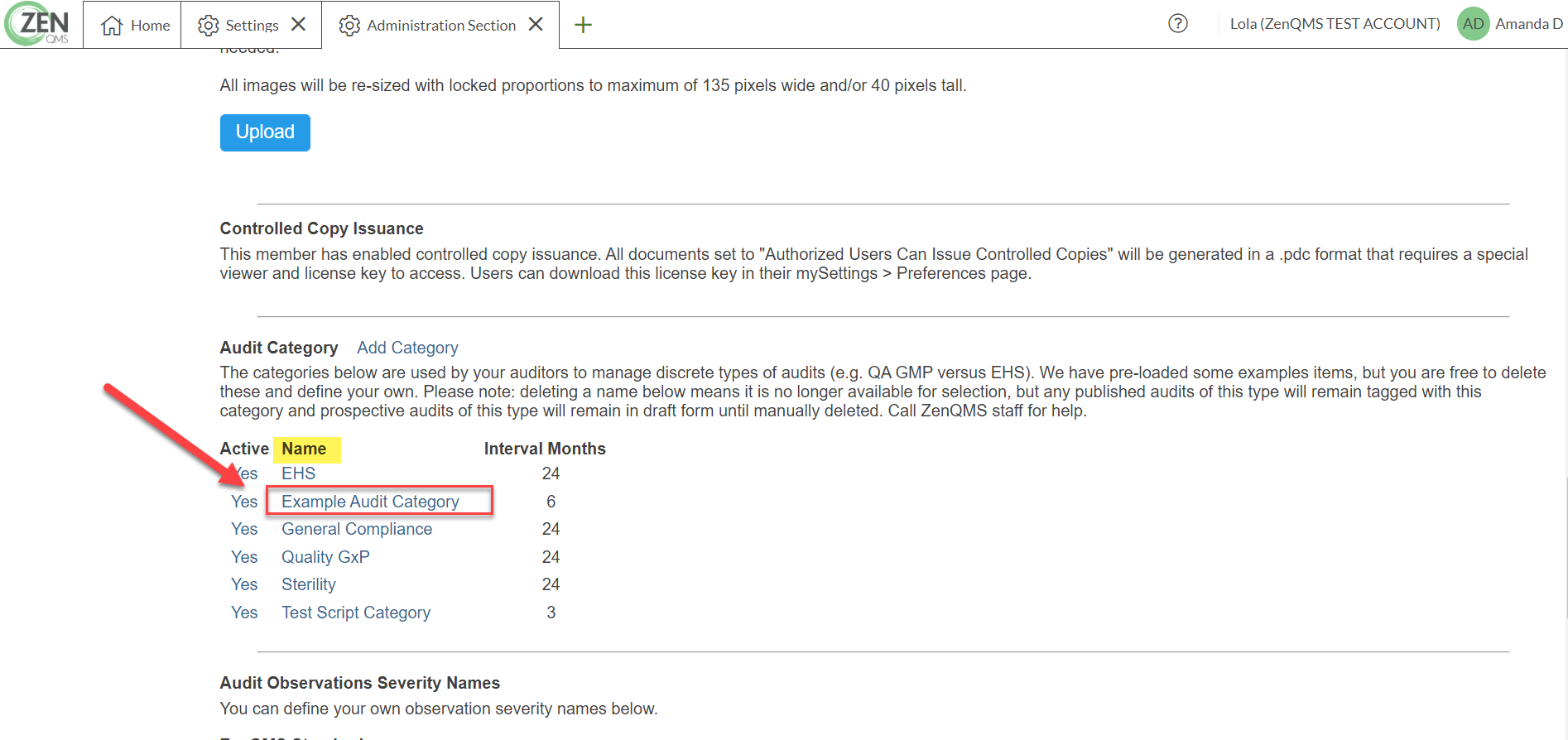This screenshot has height=740, width=1568.
Task: Switch to the Home tab
Action: (x=132, y=25)
